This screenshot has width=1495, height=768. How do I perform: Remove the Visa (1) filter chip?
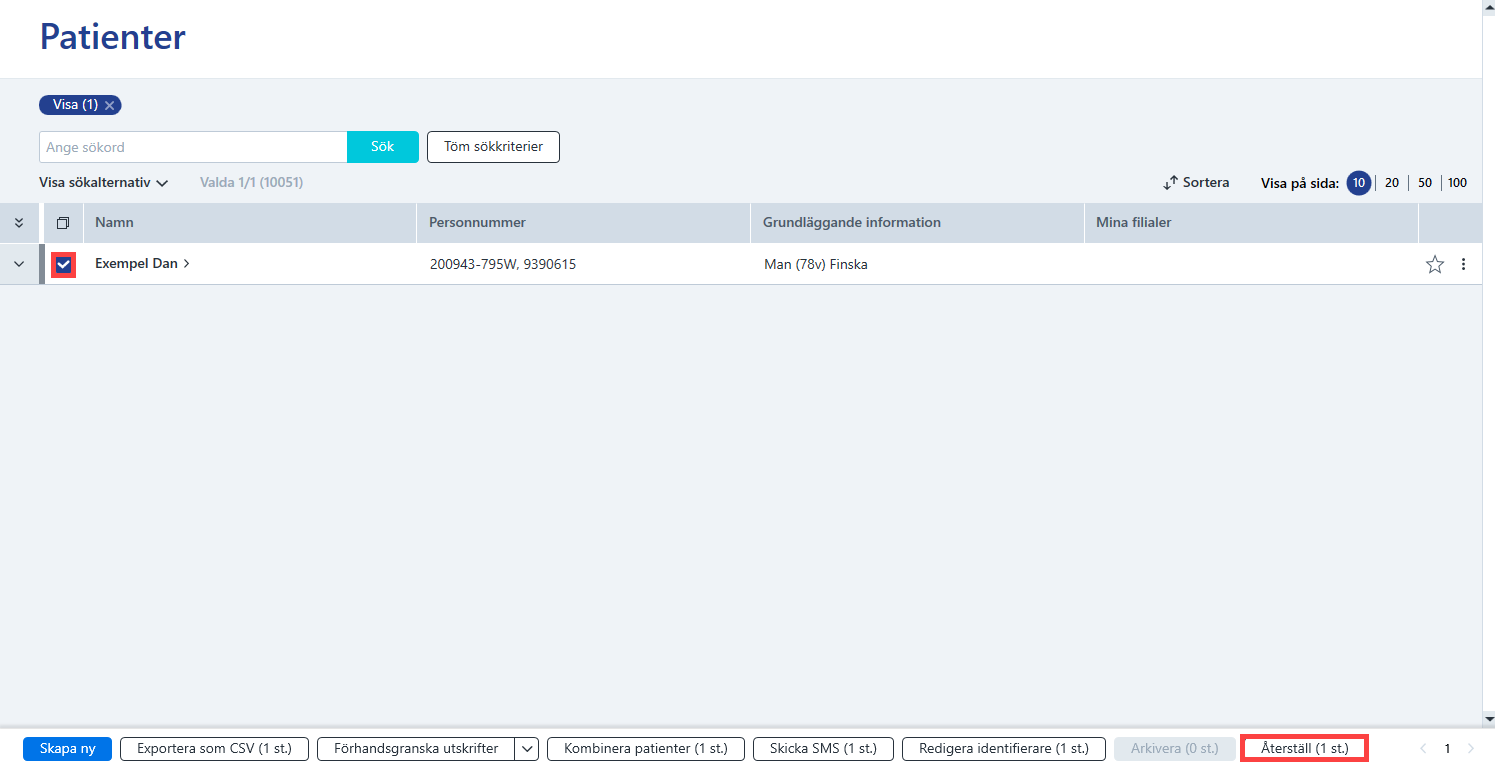[x=110, y=105]
